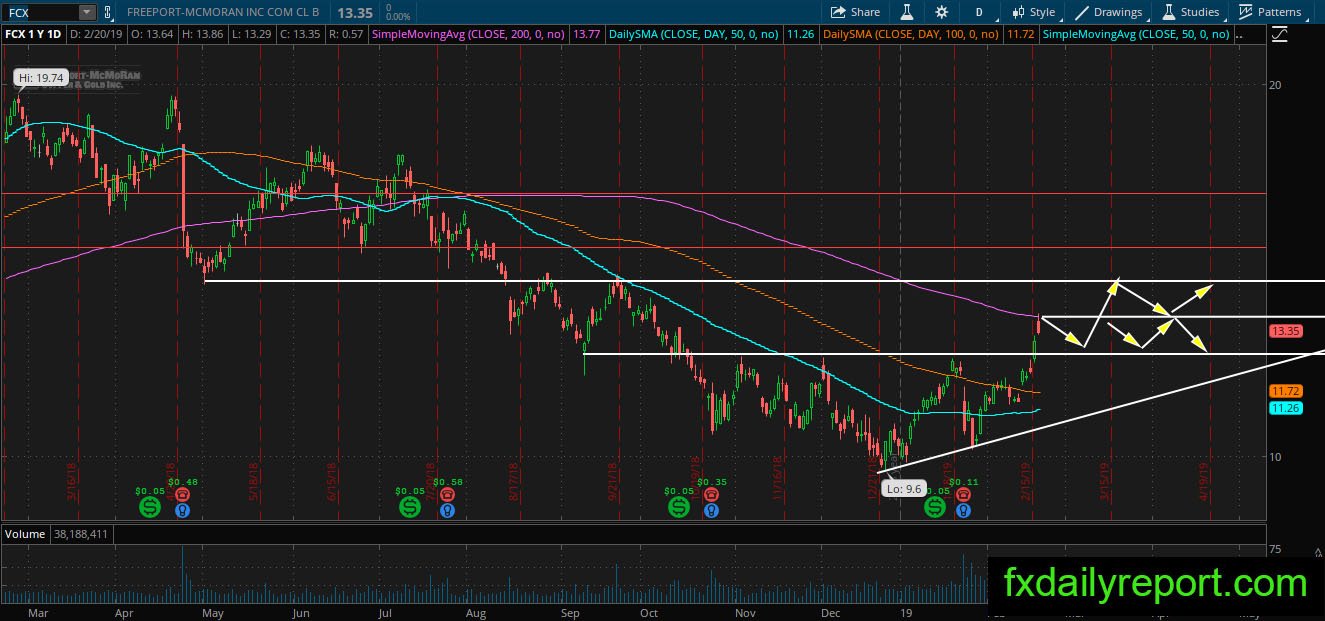
Task: Click the 10 price axis label
Action: [x=1274, y=457]
